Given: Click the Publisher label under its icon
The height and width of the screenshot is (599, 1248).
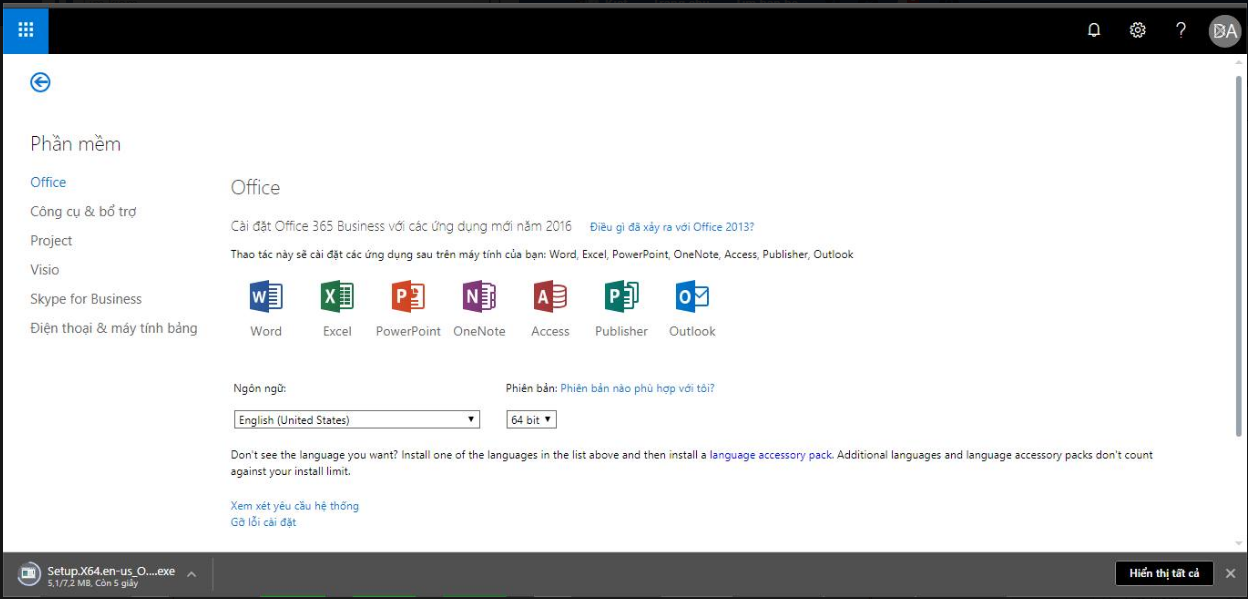Looking at the screenshot, I should point(621,331).
